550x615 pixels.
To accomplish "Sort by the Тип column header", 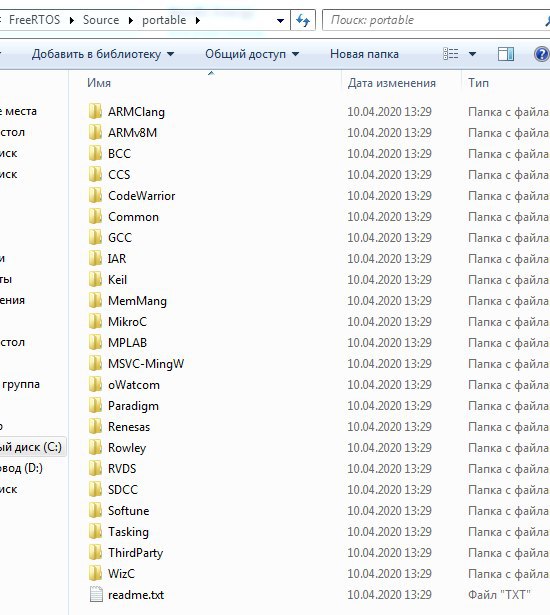I will pos(478,83).
